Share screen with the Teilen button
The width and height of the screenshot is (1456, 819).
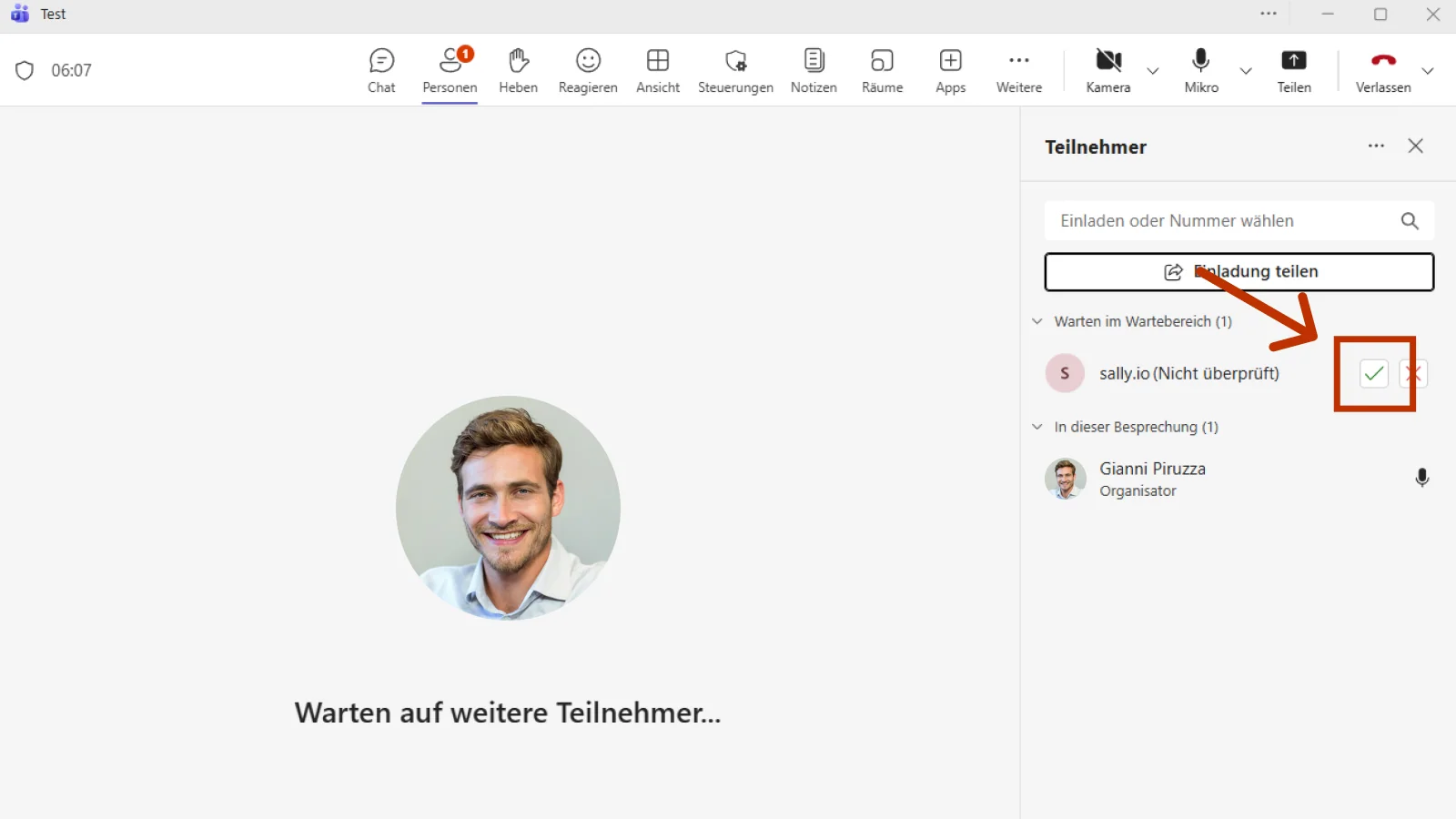coord(1293,71)
